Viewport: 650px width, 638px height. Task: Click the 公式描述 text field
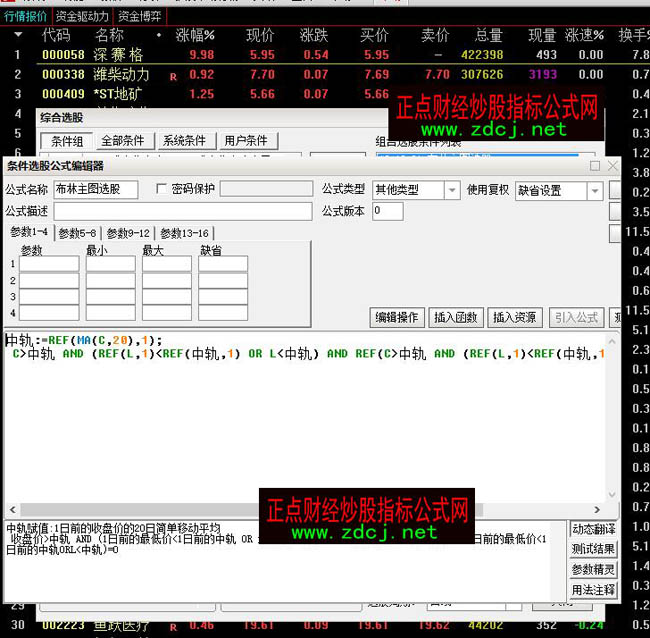coord(182,211)
